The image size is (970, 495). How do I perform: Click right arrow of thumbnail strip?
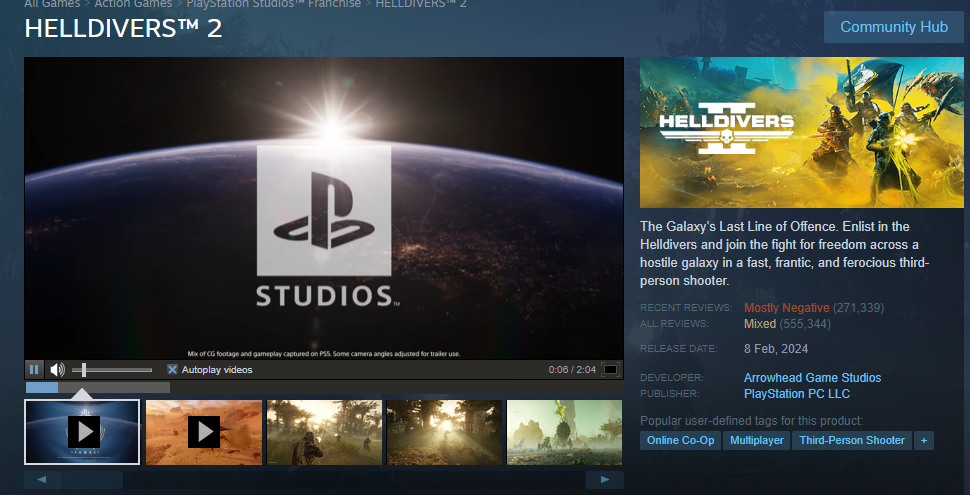click(604, 480)
